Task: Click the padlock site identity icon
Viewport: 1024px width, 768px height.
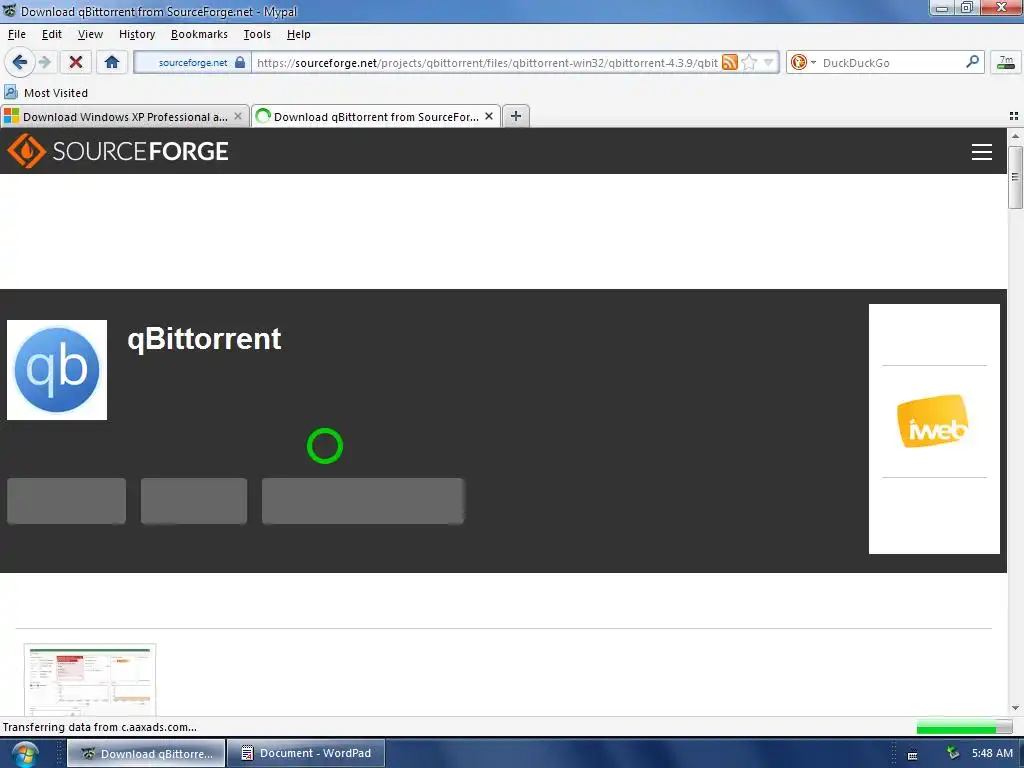Action: (240, 63)
